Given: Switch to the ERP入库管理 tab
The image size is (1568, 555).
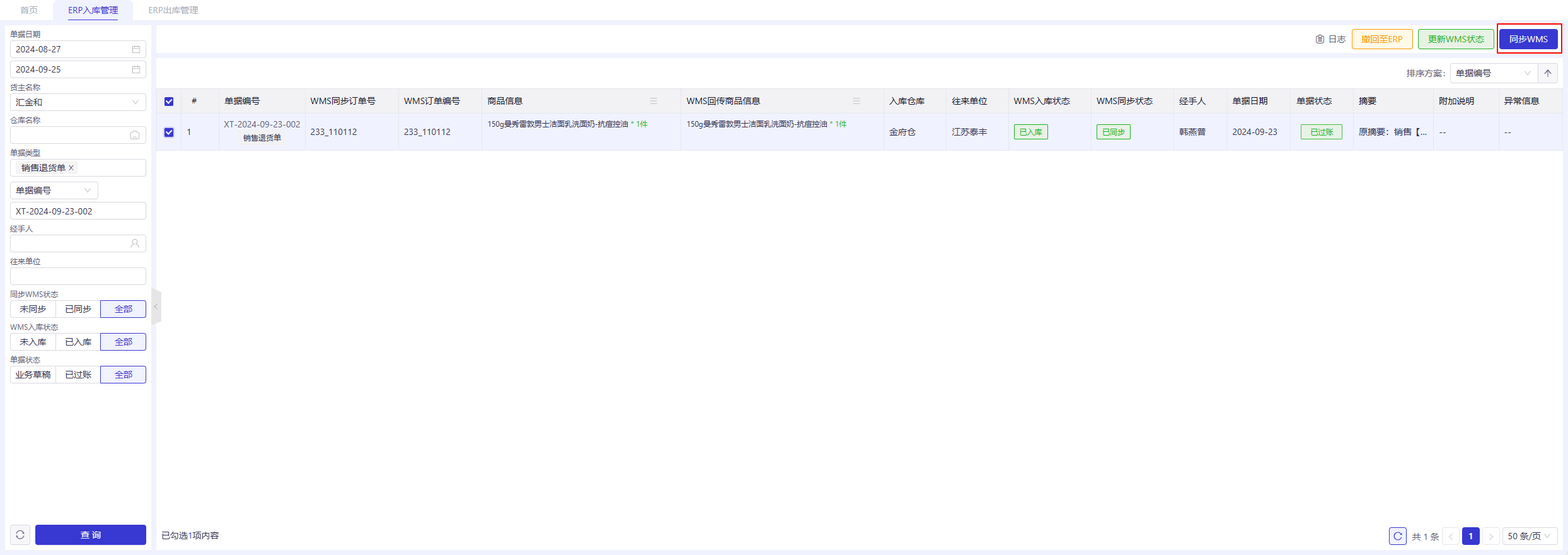Looking at the screenshot, I should (93, 10).
